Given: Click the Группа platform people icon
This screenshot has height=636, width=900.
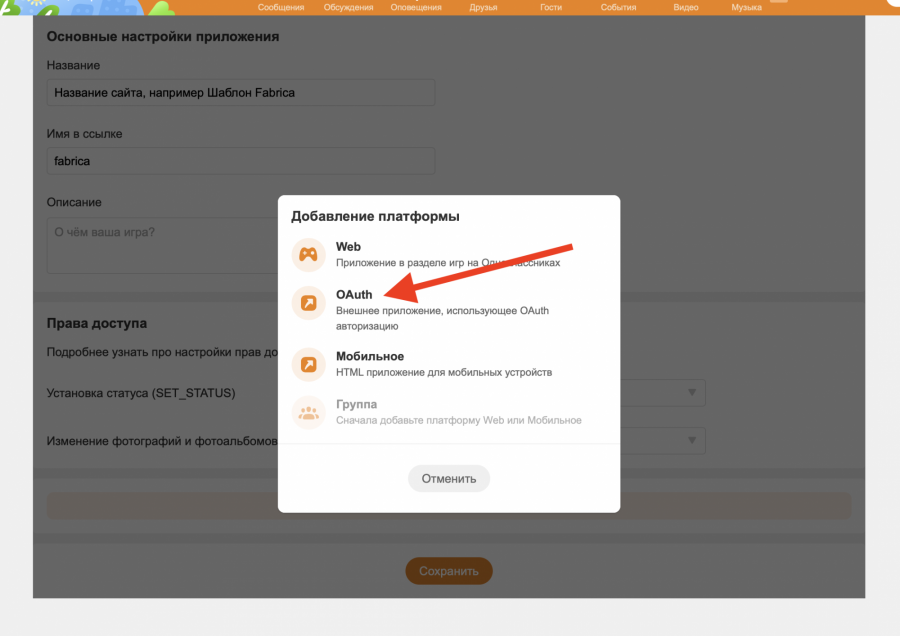Looking at the screenshot, I should (309, 412).
